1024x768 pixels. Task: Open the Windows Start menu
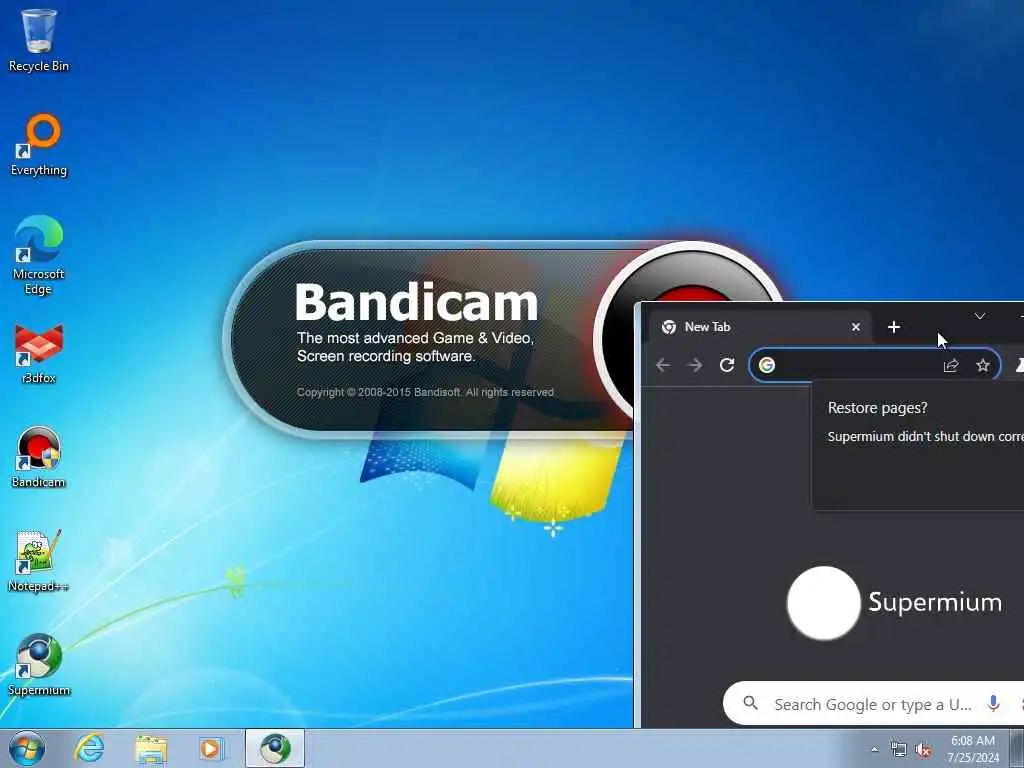point(27,748)
